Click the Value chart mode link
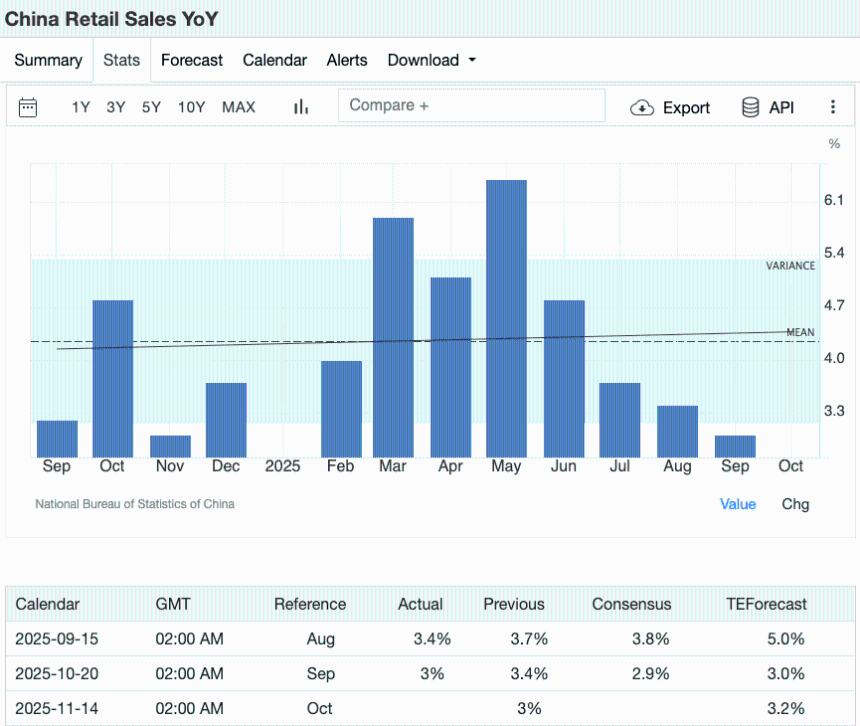The image size is (860, 726). coord(738,504)
